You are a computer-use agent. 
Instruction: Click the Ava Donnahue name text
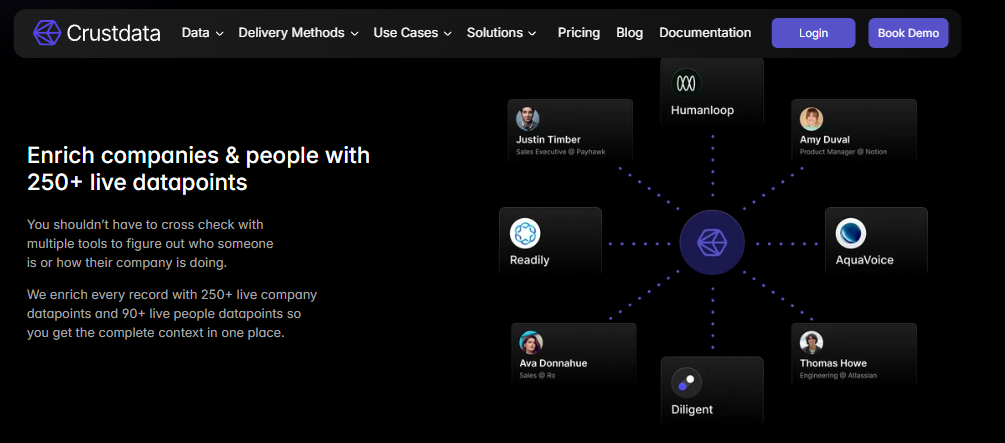pos(553,363)
